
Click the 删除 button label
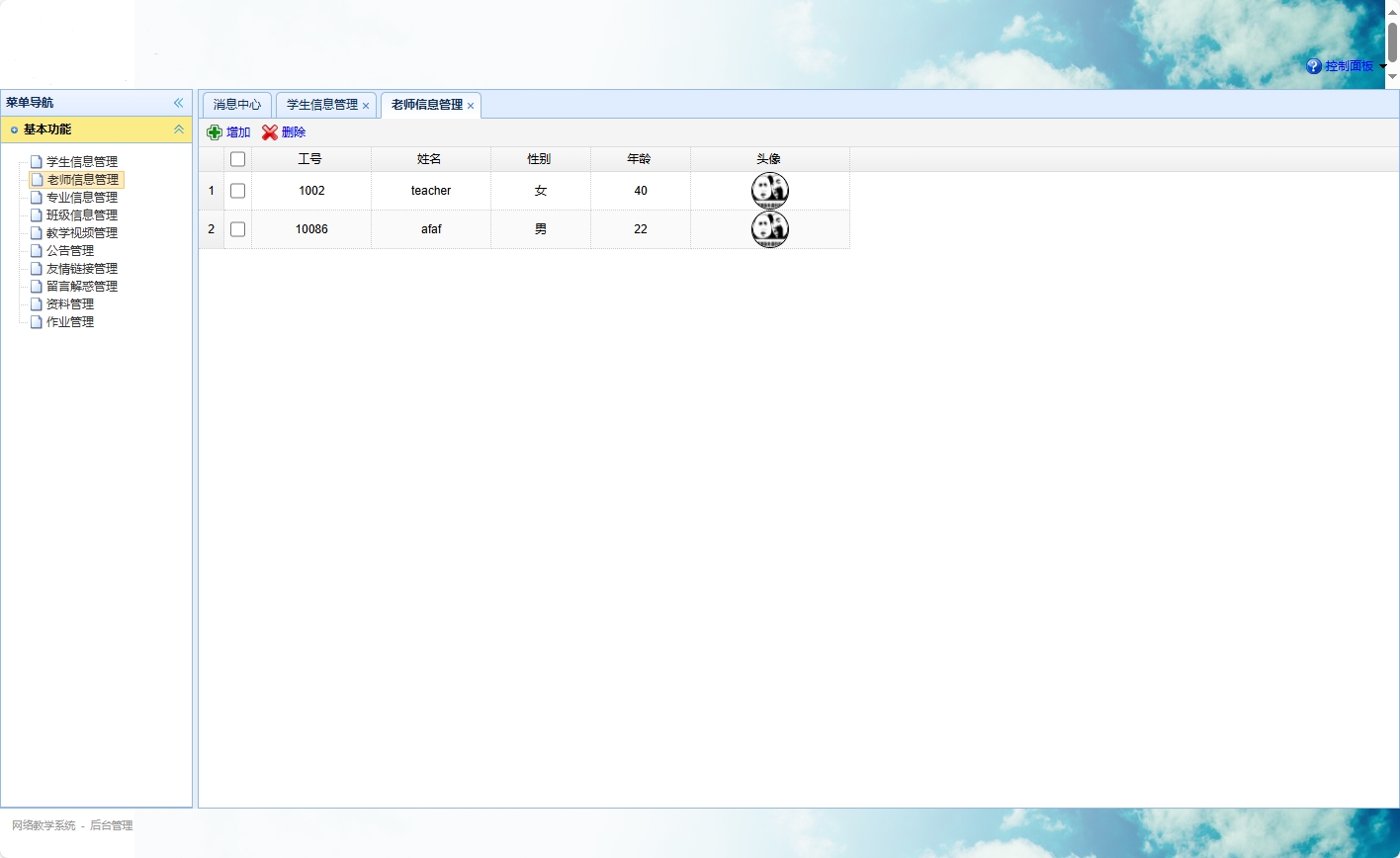click(x=294, y=132)
